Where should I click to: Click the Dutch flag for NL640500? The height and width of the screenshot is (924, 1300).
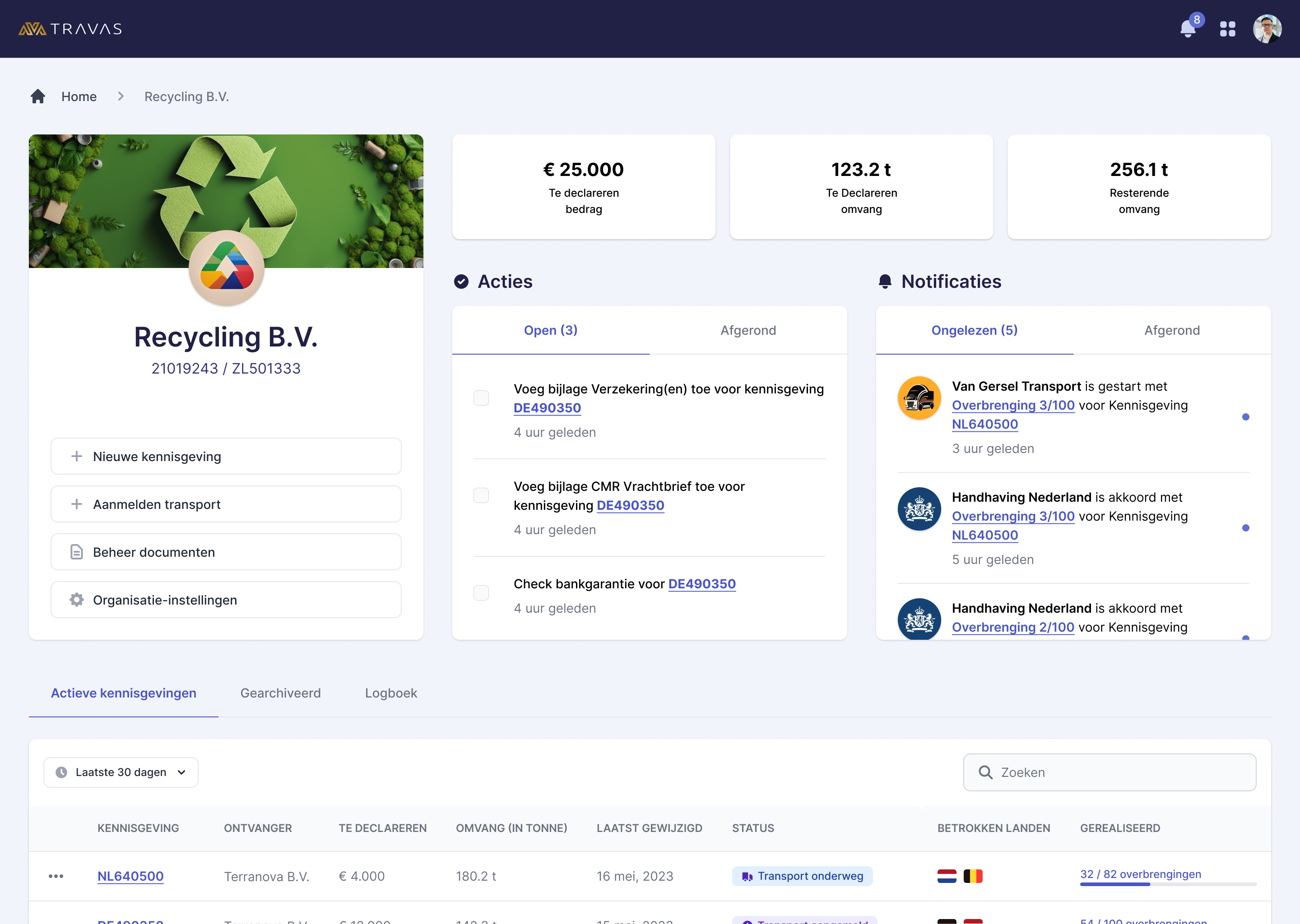947,876
